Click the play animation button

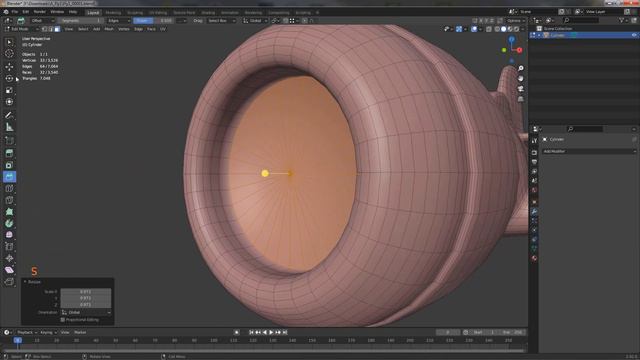click(271, 332)
